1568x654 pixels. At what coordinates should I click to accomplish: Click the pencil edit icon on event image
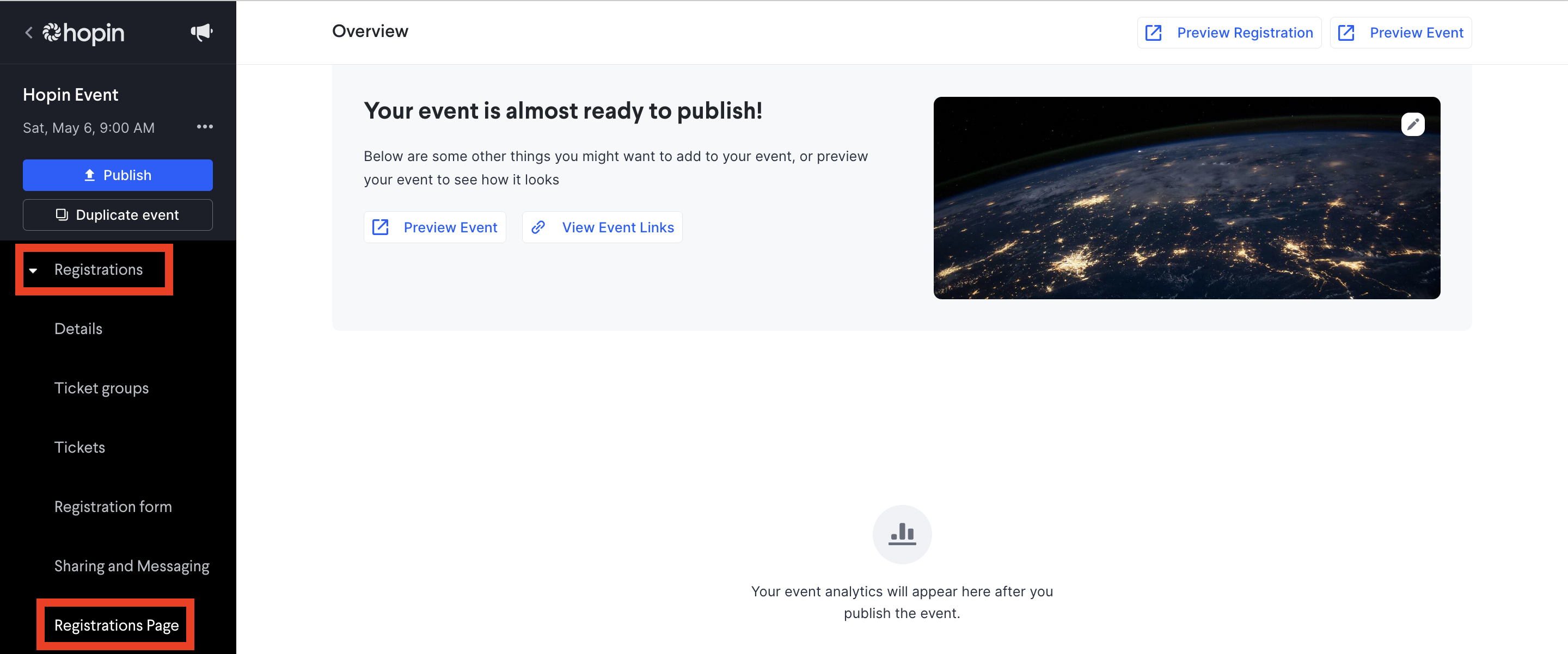tap(1412, 124)
